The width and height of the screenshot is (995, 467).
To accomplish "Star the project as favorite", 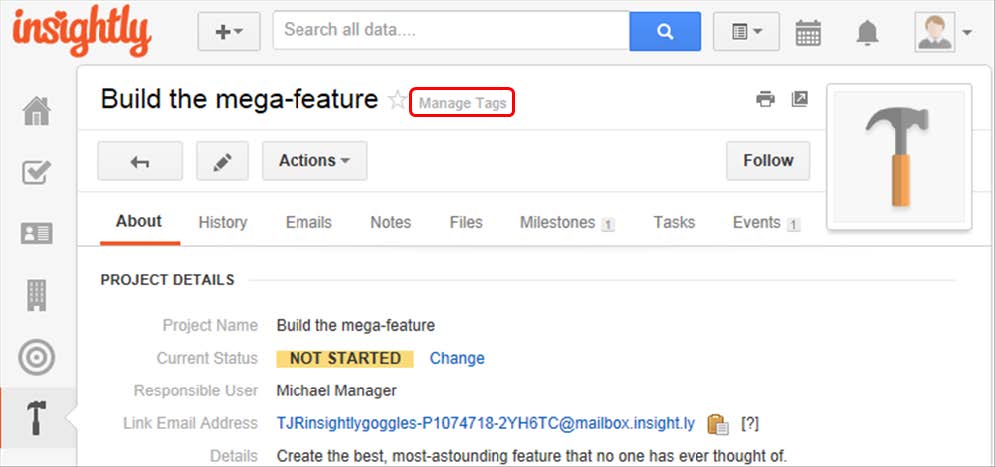I will (397, 100).
